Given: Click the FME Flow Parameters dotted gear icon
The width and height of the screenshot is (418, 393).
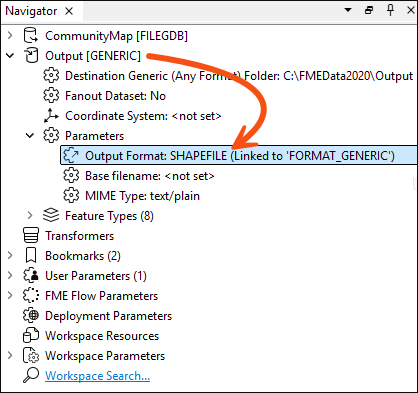Looking at the screenshot, I should (31, 296).
